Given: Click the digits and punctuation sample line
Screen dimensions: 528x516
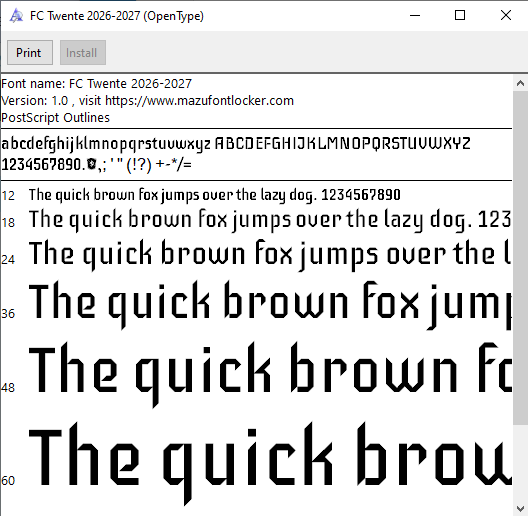Looking at the screenshot, I should (96, 165).
